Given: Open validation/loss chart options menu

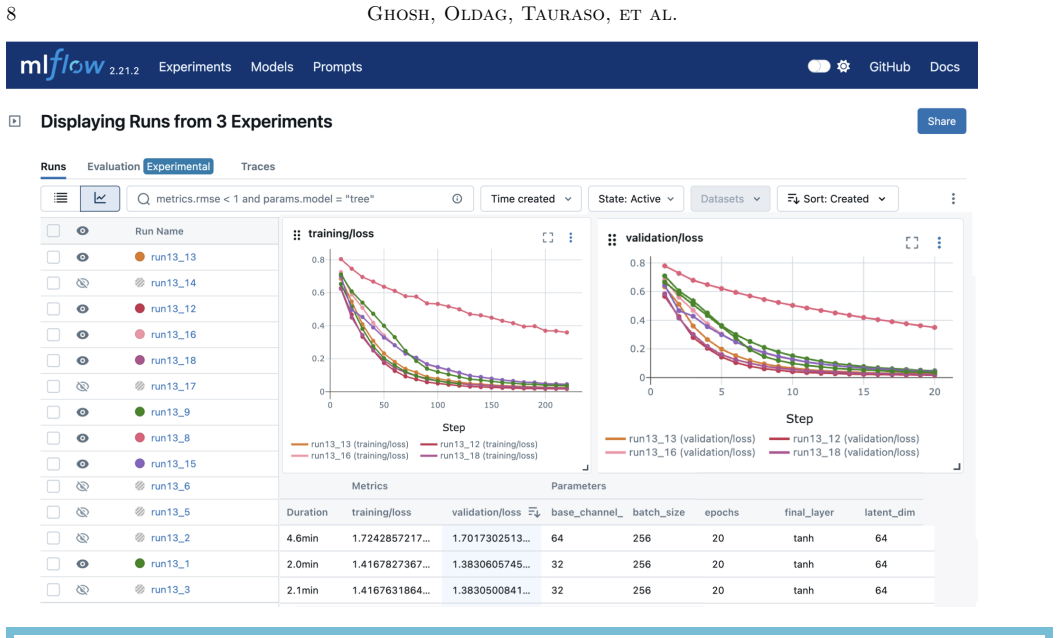Looking at the screenshot, I should (x=939, y=243).
